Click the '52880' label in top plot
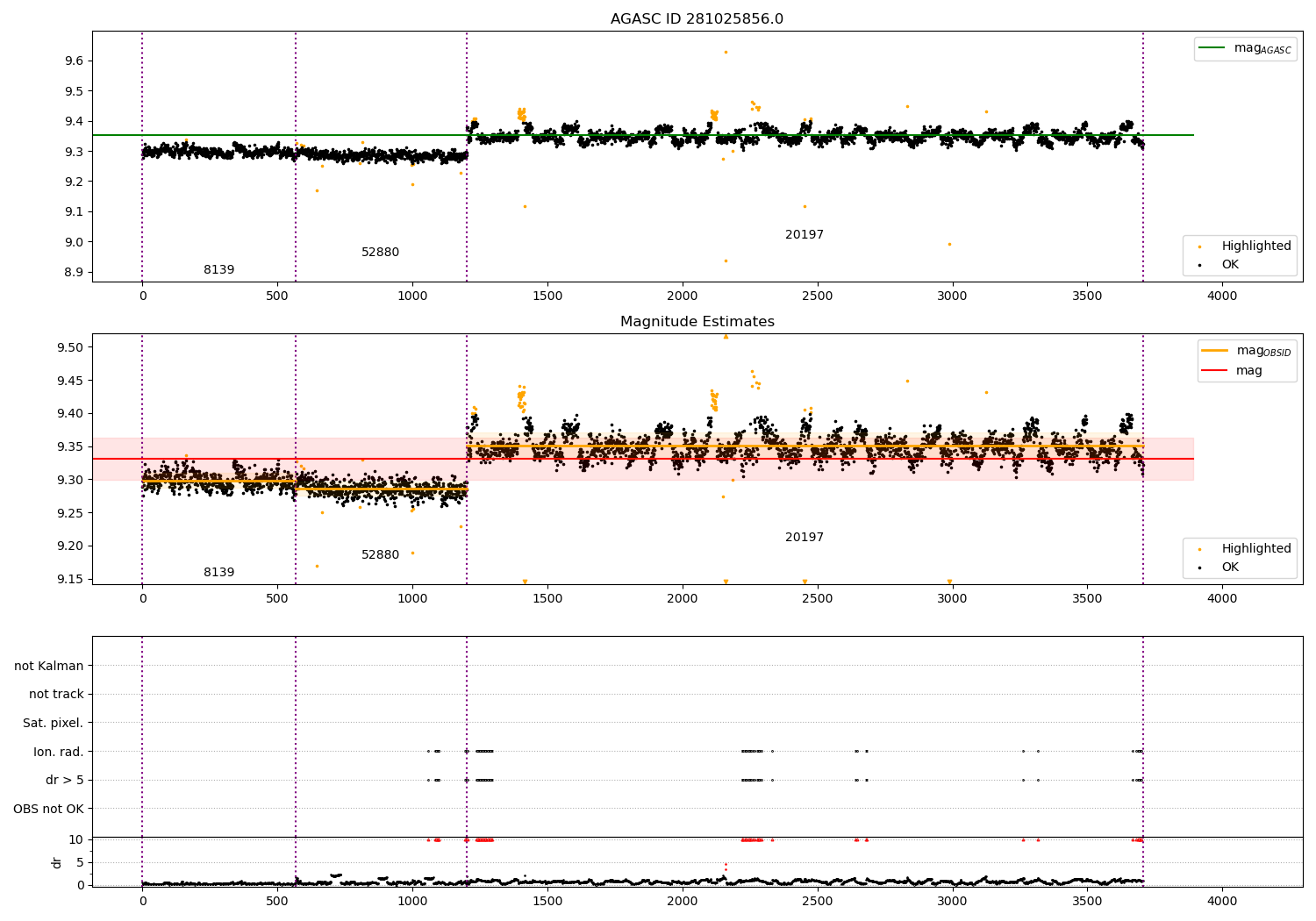The height and width of the screenshot is (921, 1316). pyautogui.click(x=380, y=252)
